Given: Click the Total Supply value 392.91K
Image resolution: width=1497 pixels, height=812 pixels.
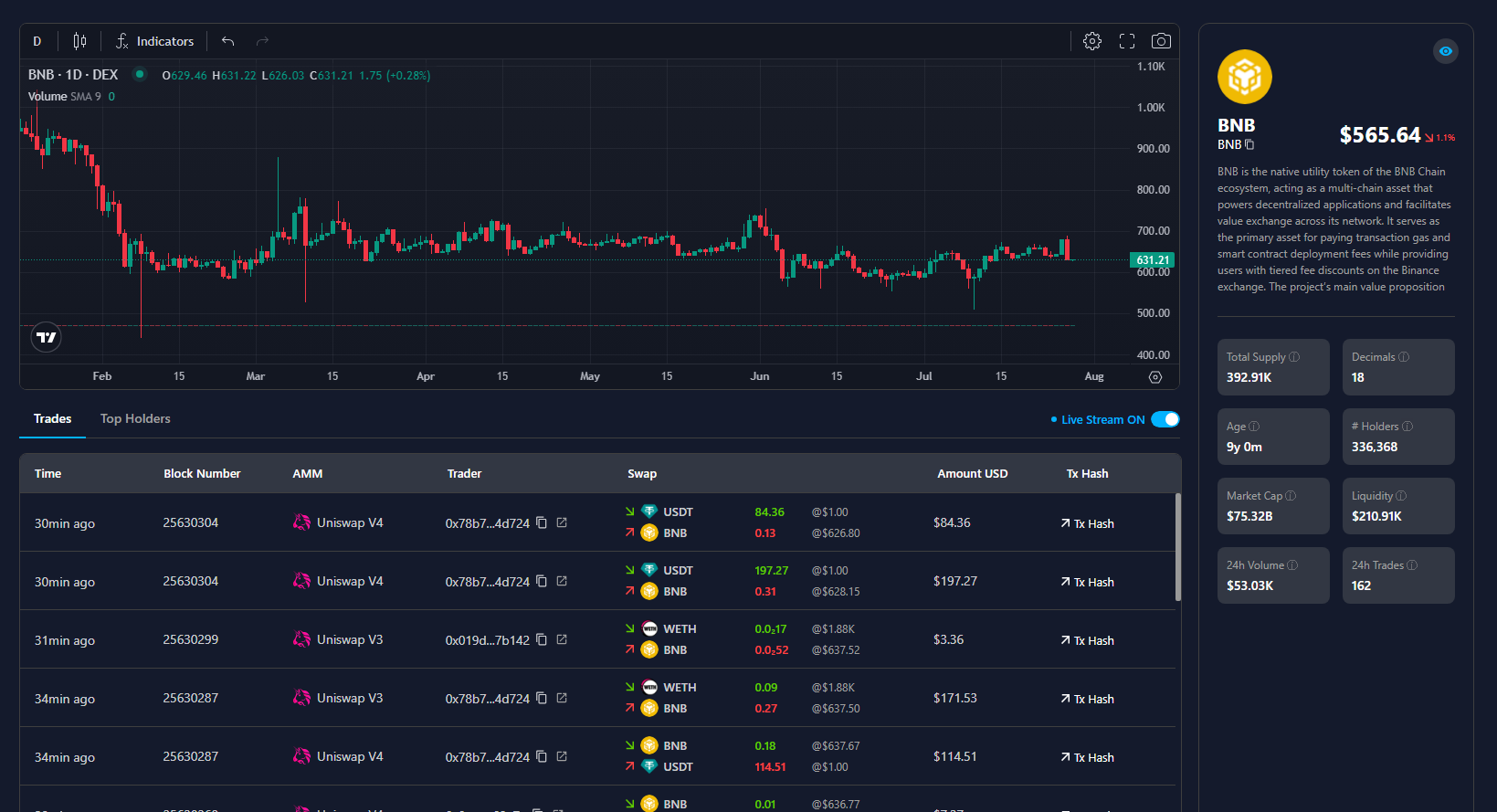Looking at the screenshot, I should click(1249, 377).
